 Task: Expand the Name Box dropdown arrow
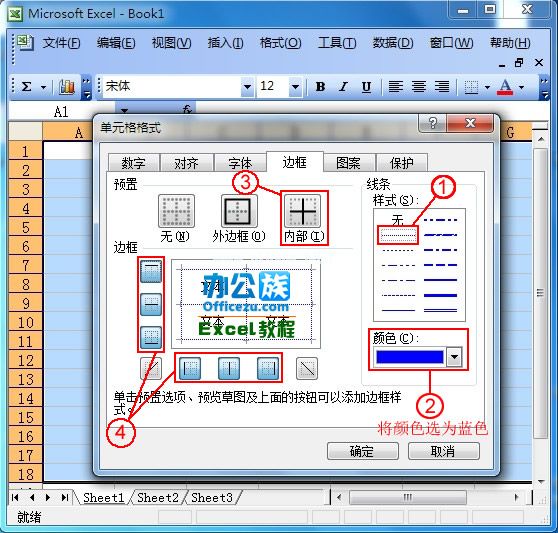pyautogui.click(x=124, y=111)
